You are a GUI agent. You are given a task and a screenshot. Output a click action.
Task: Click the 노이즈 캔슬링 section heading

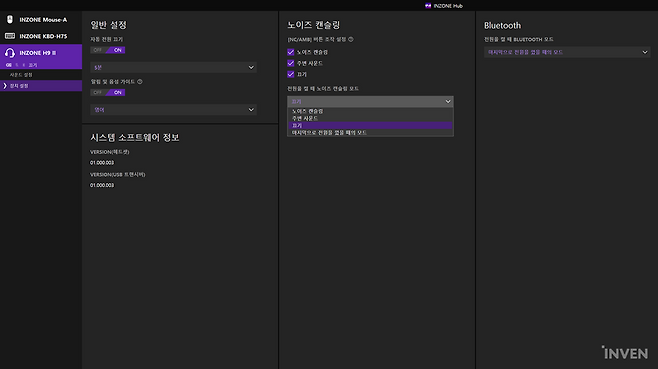(313, 25)
